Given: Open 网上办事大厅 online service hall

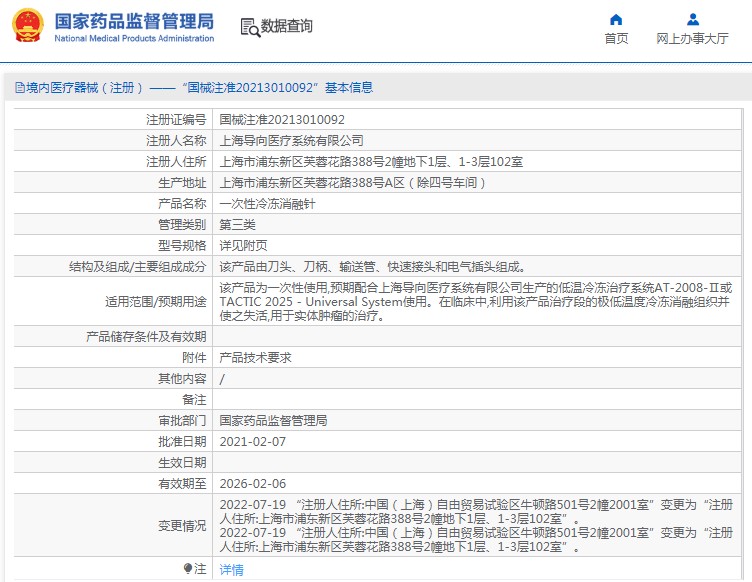Looking at the screenshot, I should point(692,38).
